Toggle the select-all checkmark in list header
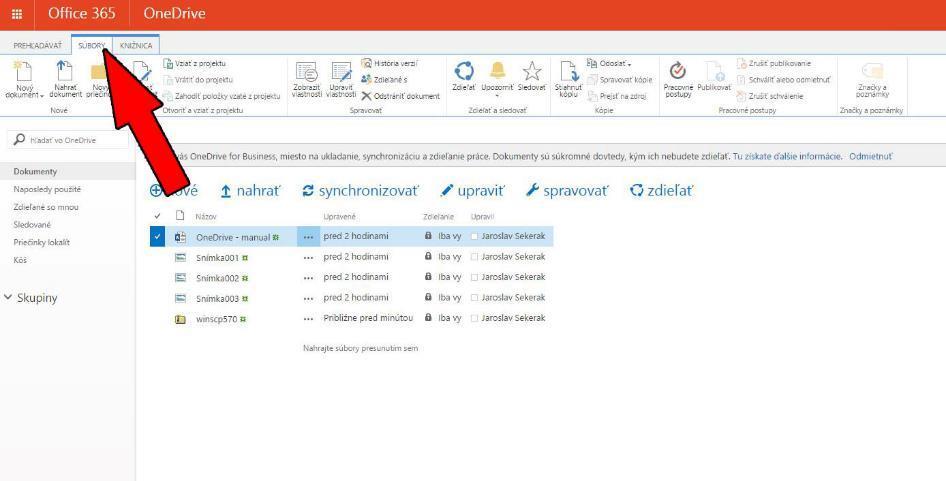946x481 pixels. point(157,216)
